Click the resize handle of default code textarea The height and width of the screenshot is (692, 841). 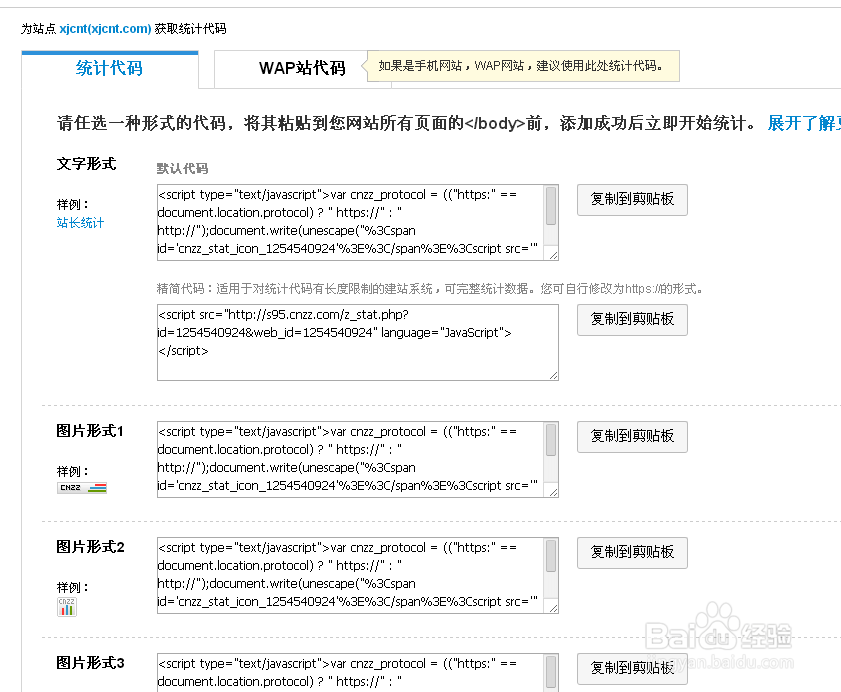pos(553,255)
